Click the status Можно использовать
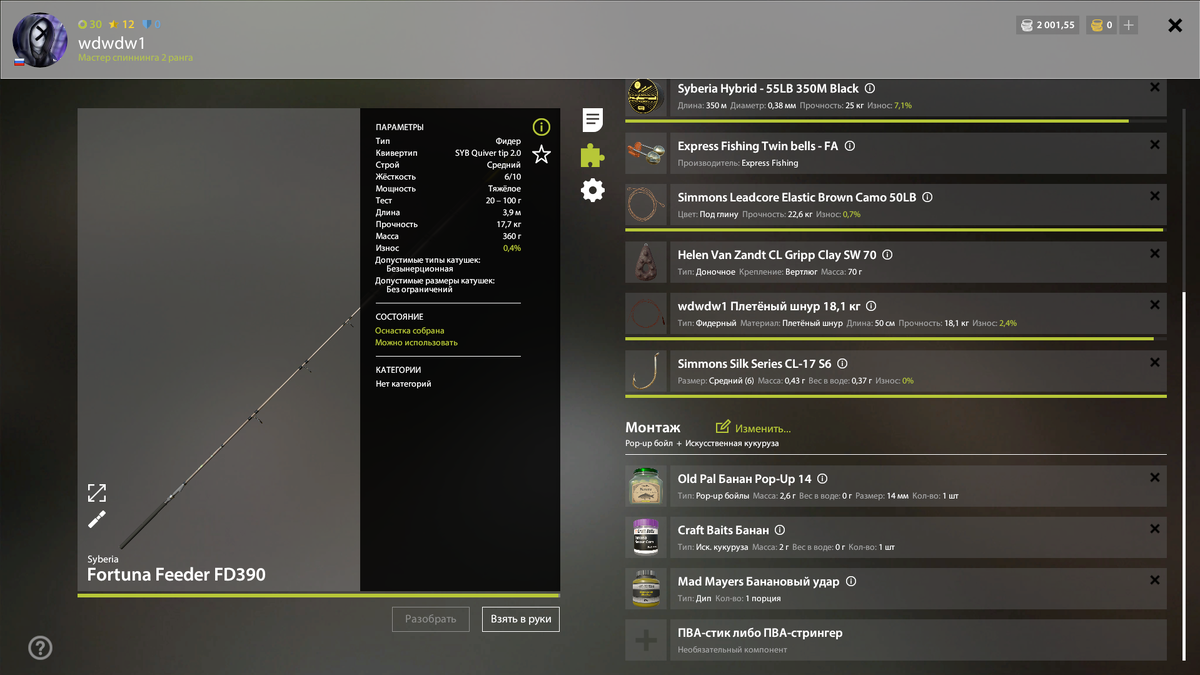This screenshot has height=675, width=1200. click(416, 342)
